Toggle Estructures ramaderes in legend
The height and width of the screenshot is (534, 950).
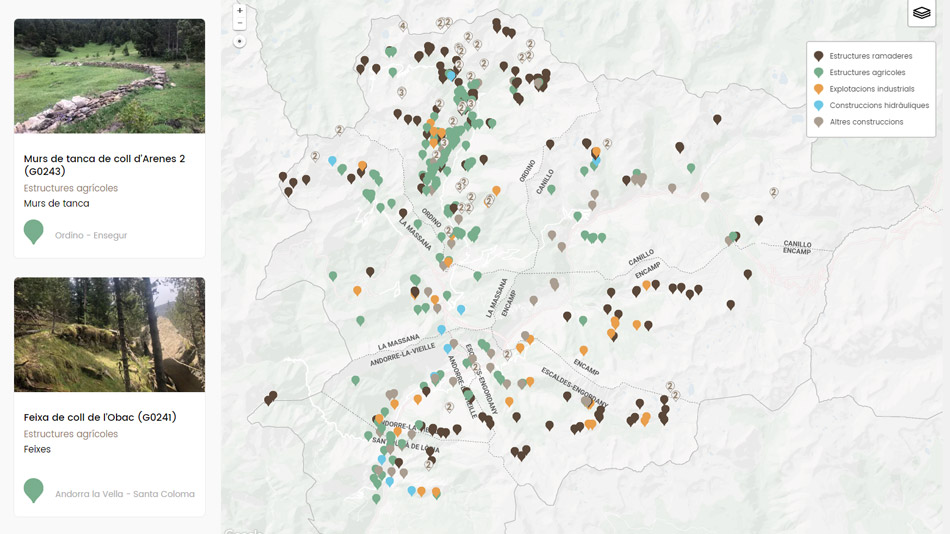[x=870, y=56]
